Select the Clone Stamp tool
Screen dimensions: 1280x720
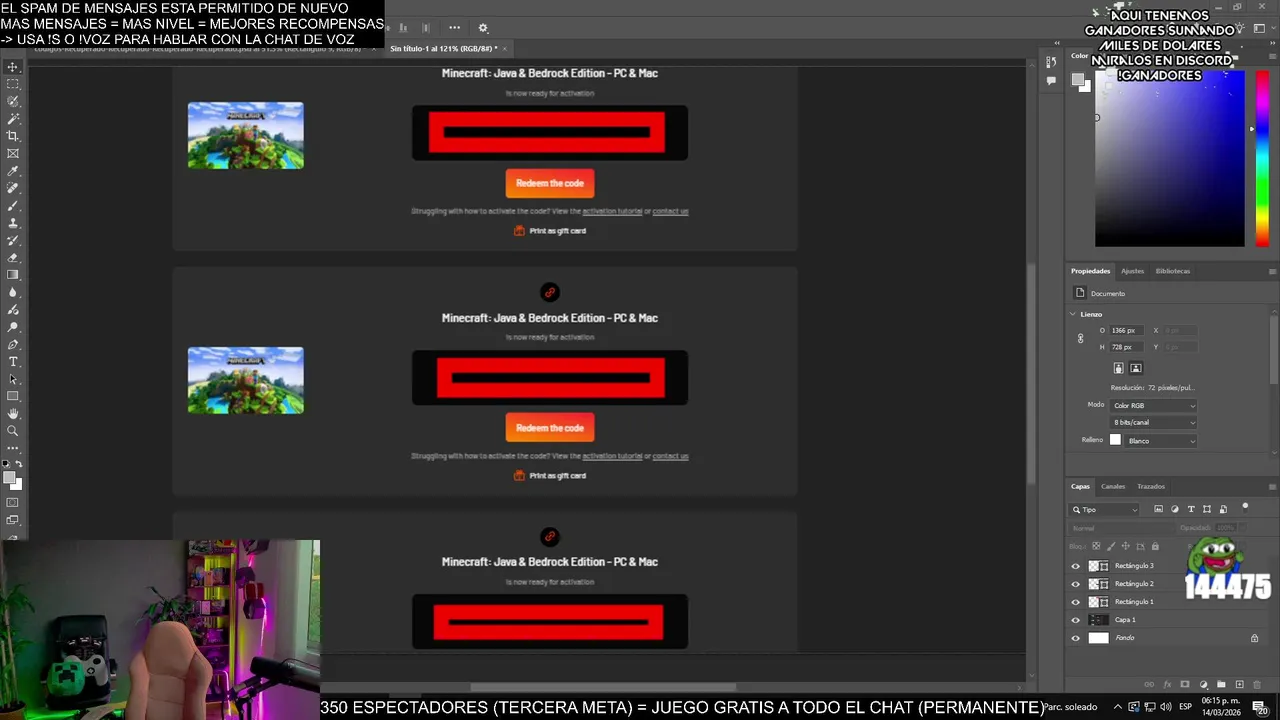pyautogui.click(x=13, y=223)
